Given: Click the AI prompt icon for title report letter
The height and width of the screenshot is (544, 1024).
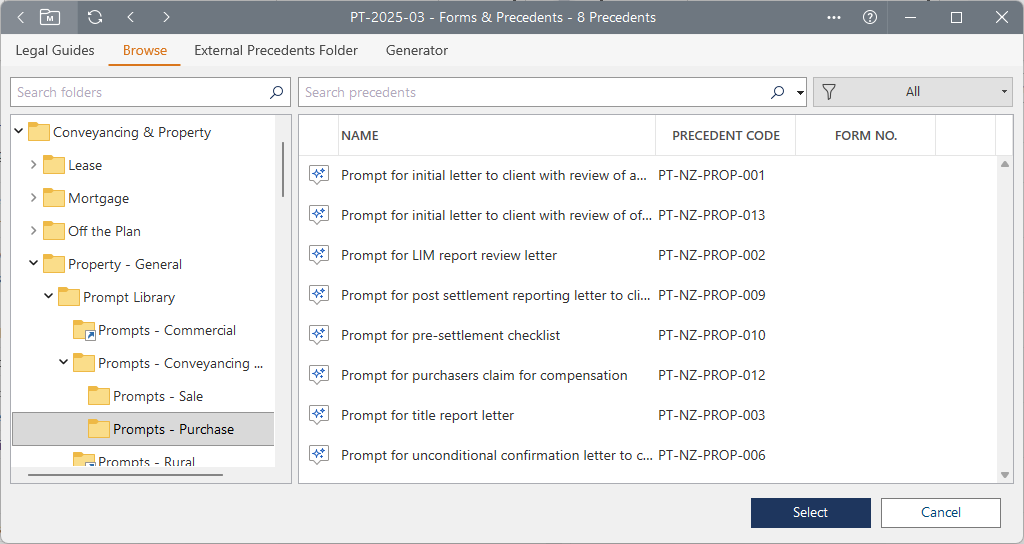Looking at the screenshot, I should pos(319,415).
